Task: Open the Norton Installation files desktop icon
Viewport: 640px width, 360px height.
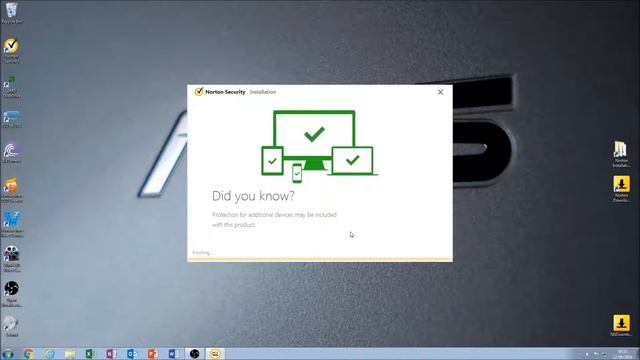Action: click(x=621, y=153)
